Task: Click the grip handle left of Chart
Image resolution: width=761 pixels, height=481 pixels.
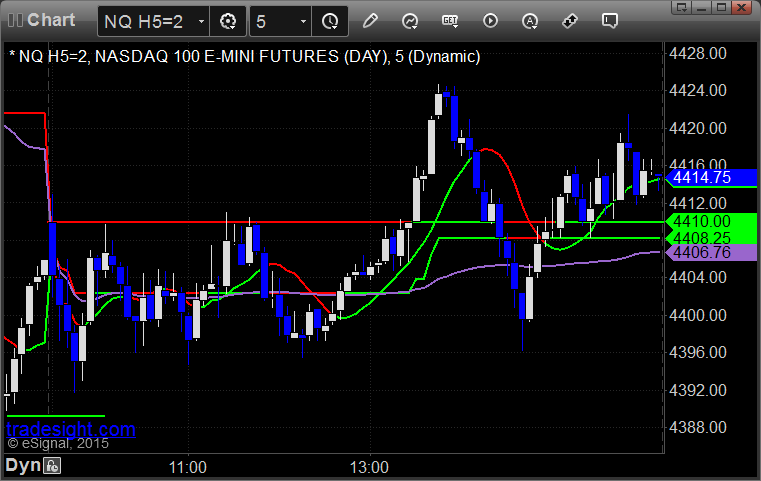Action: click(x=15, y=20)
